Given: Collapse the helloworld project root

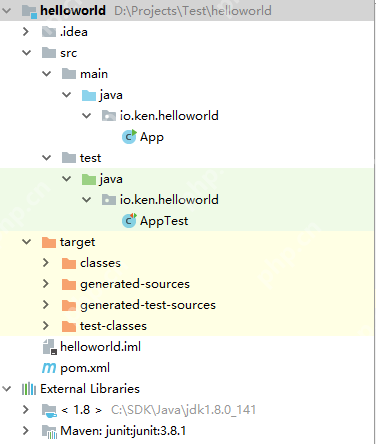Looking at the screenshot, I should (7, 11).
